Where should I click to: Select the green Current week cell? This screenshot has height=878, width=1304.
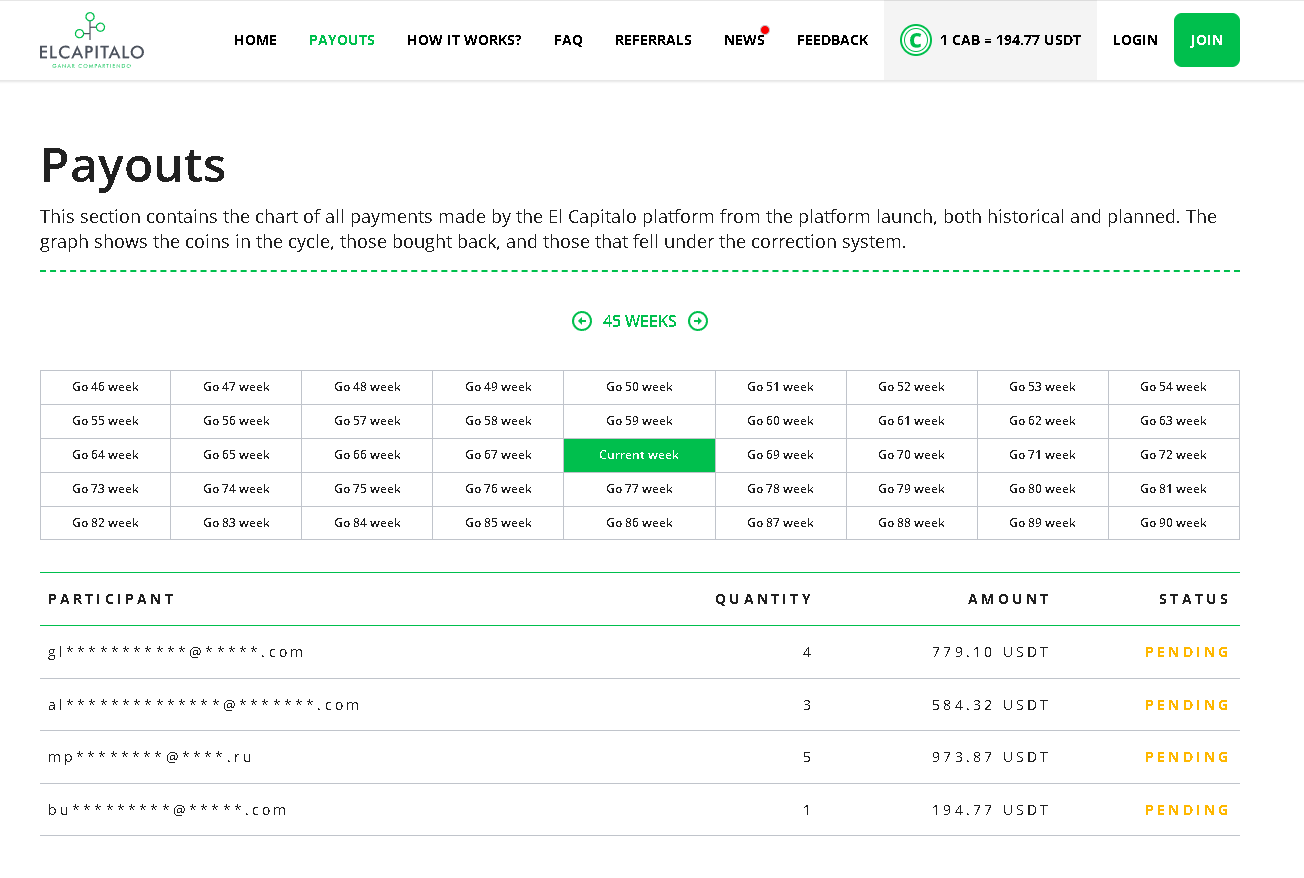(639, 455)
